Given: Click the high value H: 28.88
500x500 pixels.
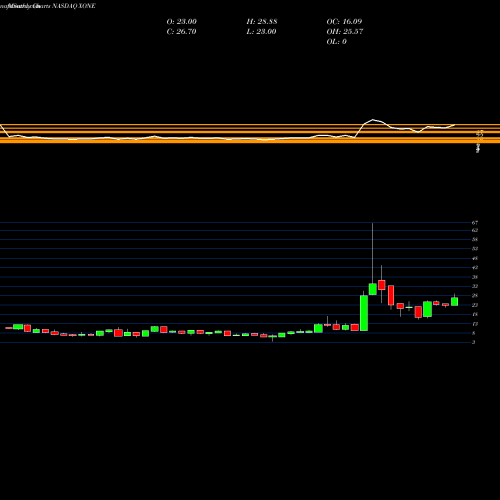Looking at the screenshot, I should pyautogui.click(x=262, y=22).
